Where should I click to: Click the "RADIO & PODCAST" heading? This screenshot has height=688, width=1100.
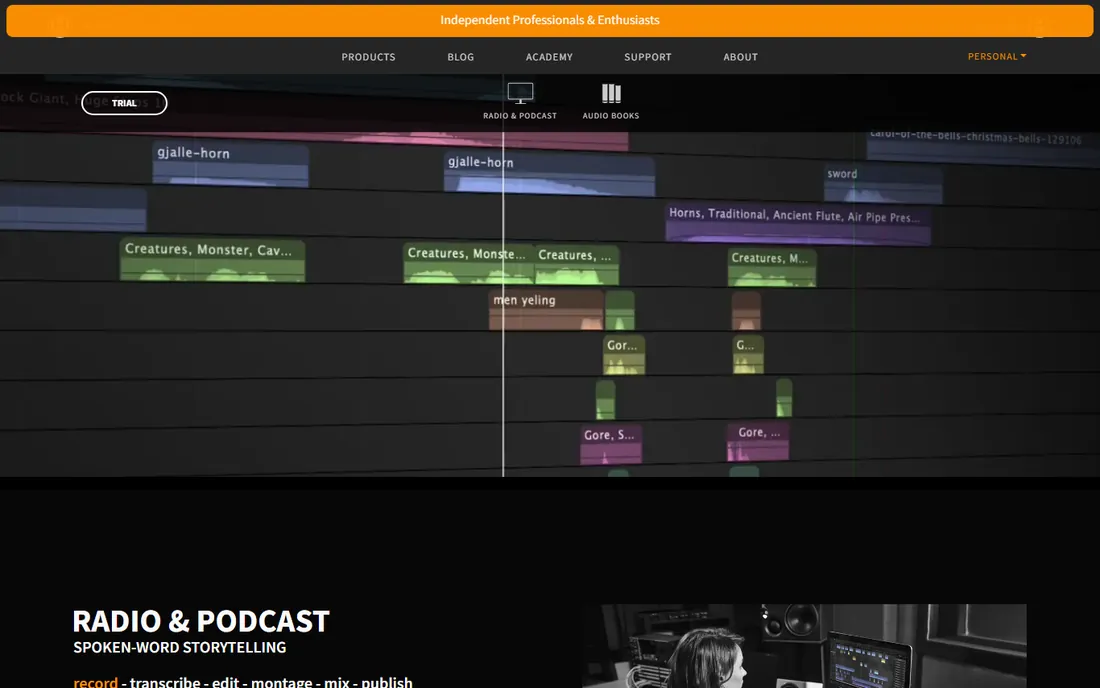[201, 621]
